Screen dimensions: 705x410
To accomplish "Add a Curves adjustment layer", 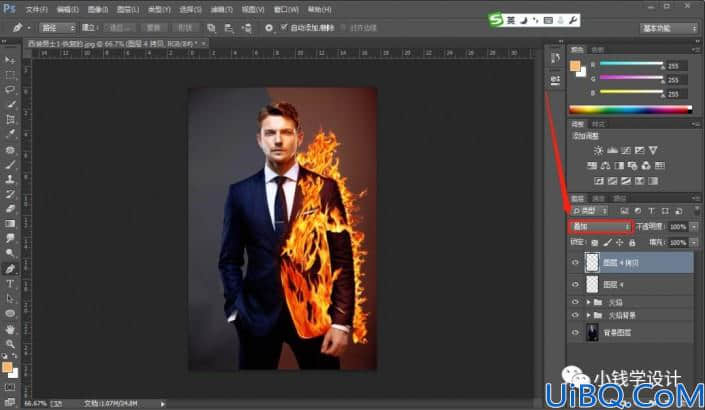I will tap(626, 150).
